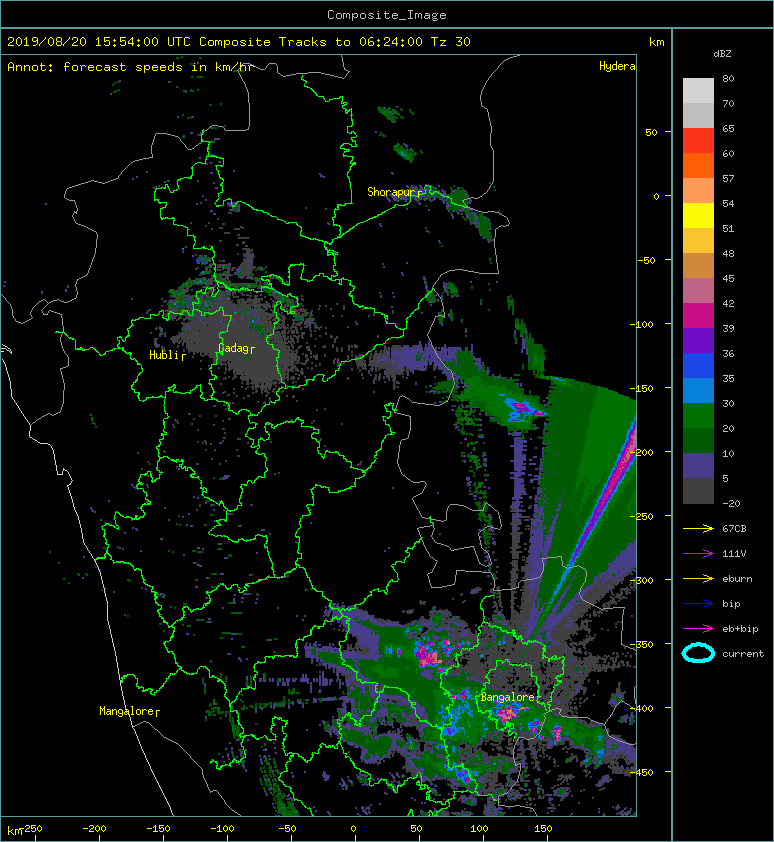Click the -350 tick on vertical axis

coord(642,644)
